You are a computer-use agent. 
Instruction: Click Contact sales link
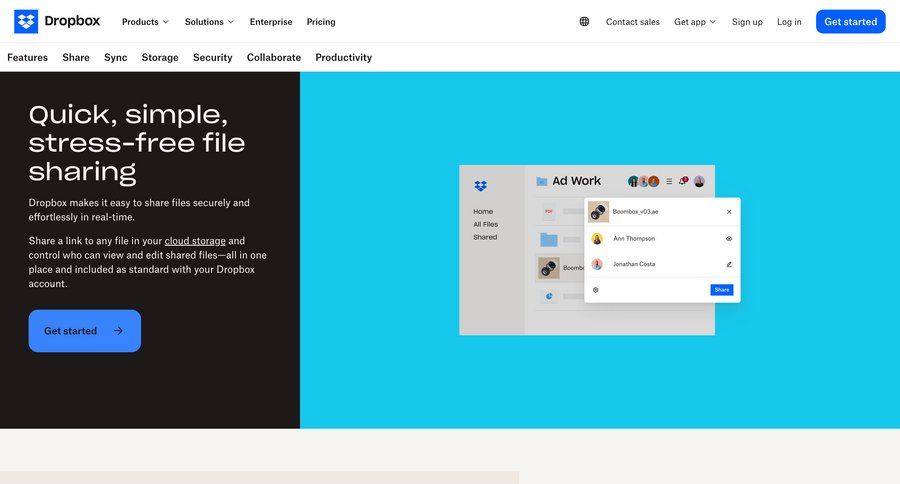pos(633,22)
